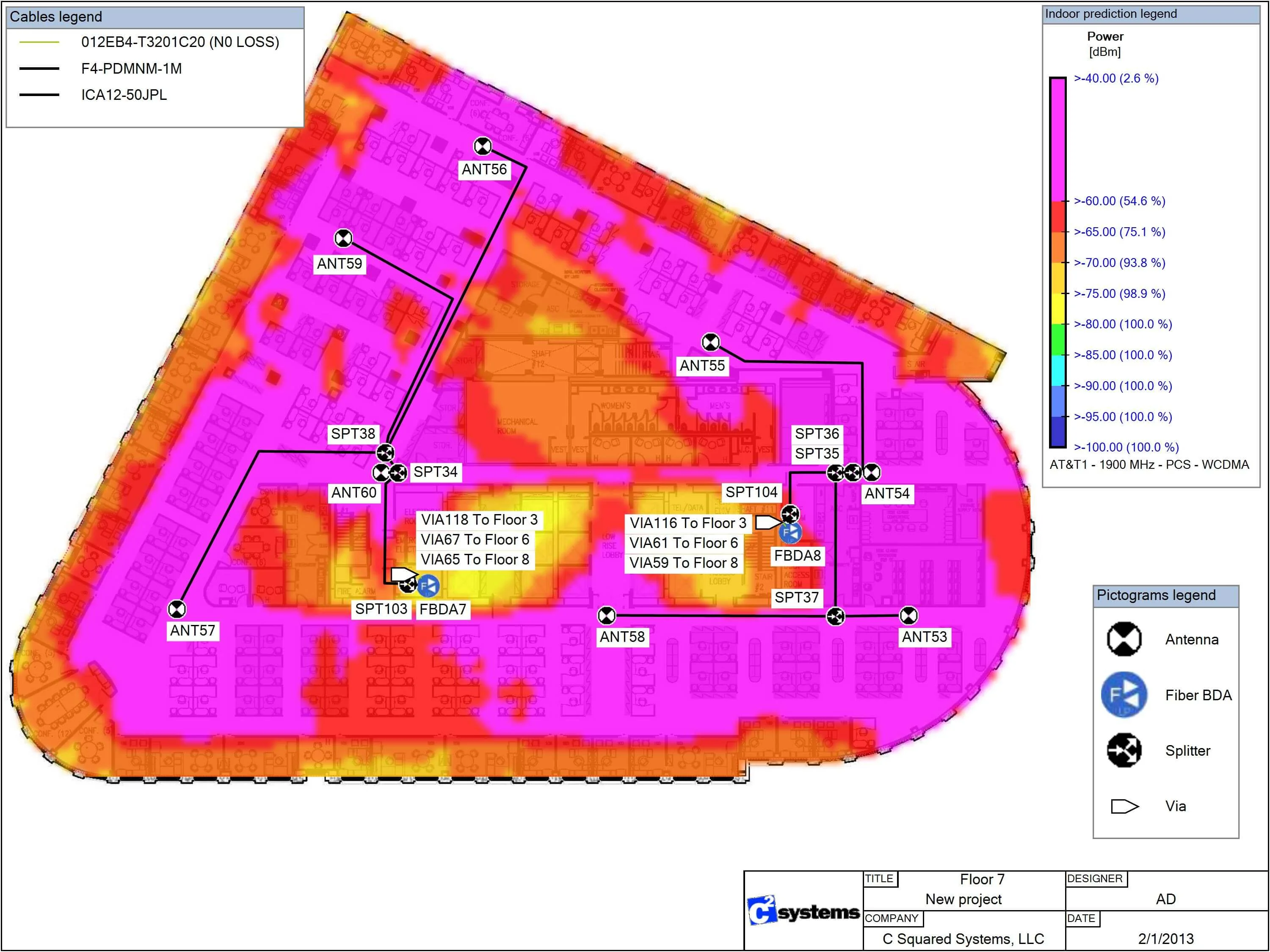Image resolution: width=1270 pixels, height=952 pixels.
Task: Select the ANT59 antenna icon
Action: [343, 238]
